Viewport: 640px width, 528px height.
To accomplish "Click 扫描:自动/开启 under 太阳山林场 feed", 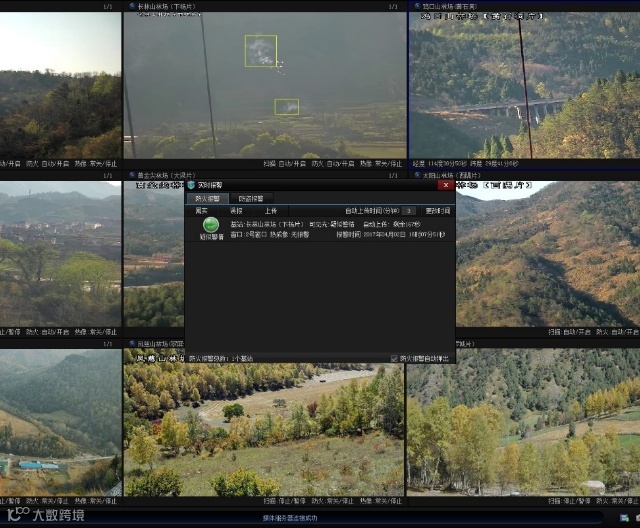I will (569, 332).
